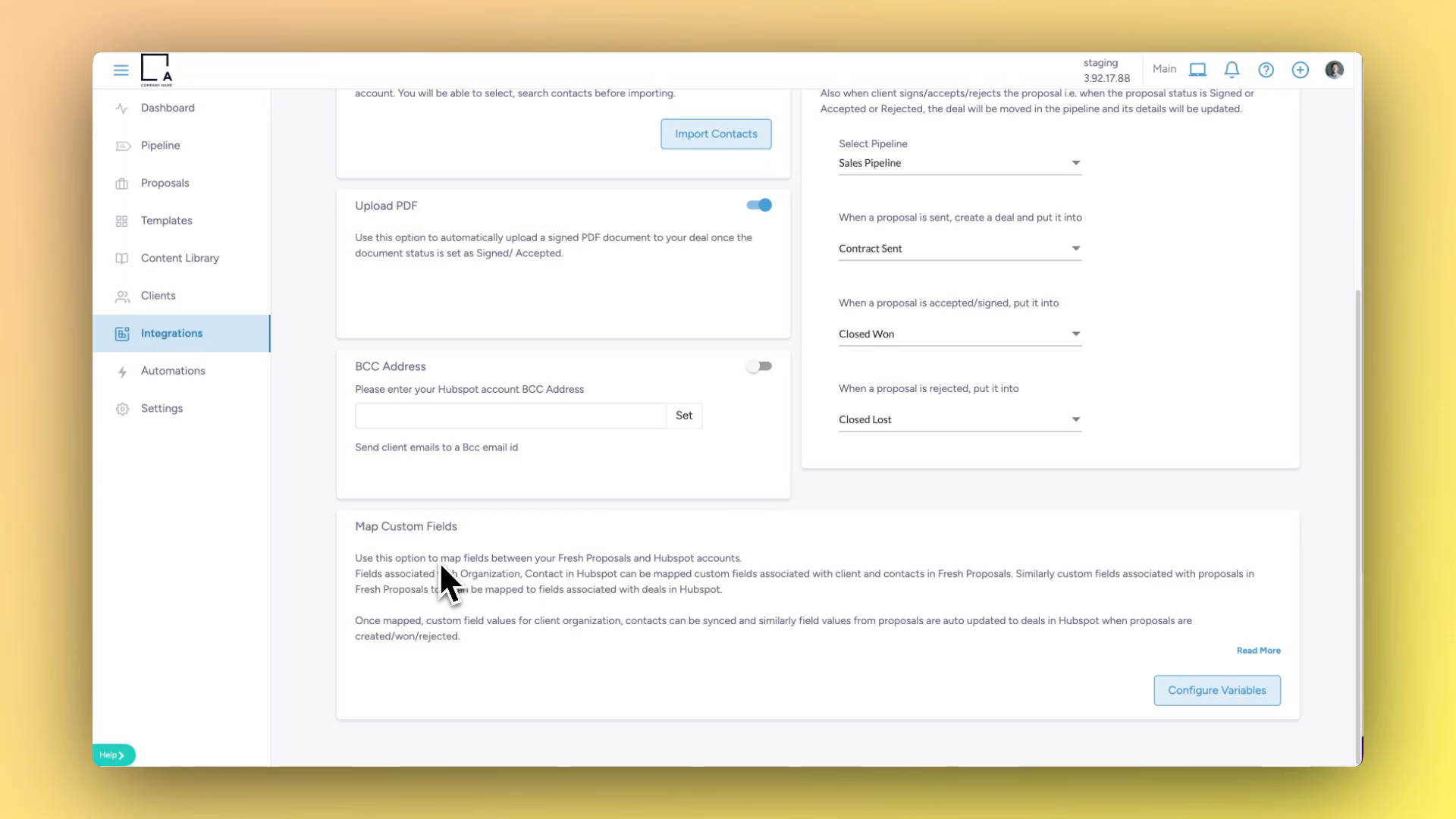This screenshot has height=819, width=1456.
Task: Open the user profile avatar
Action: pyautogui.click(x=1334, y=70)
